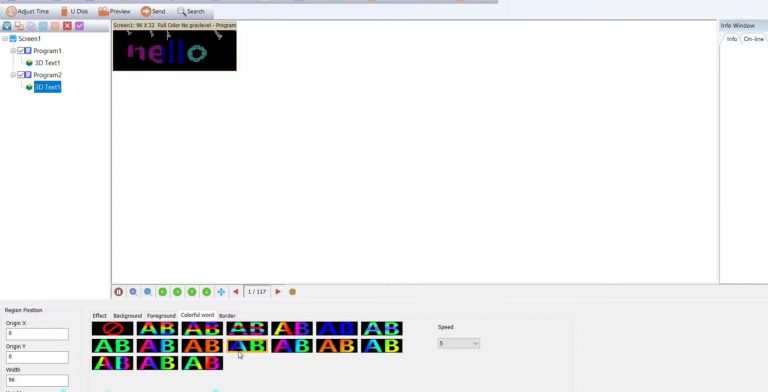Go to previous frame with the red left arrow
This screenshot has height=392, width=768.
tap(236, 292)
